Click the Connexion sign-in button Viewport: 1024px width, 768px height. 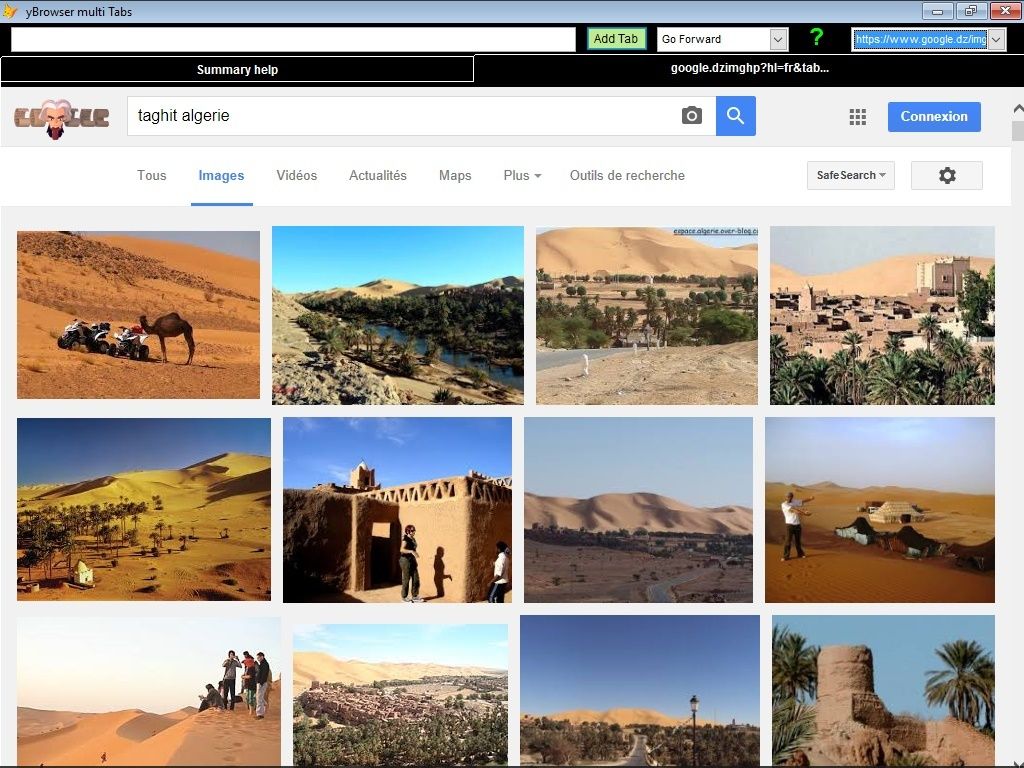coord(933,116)
